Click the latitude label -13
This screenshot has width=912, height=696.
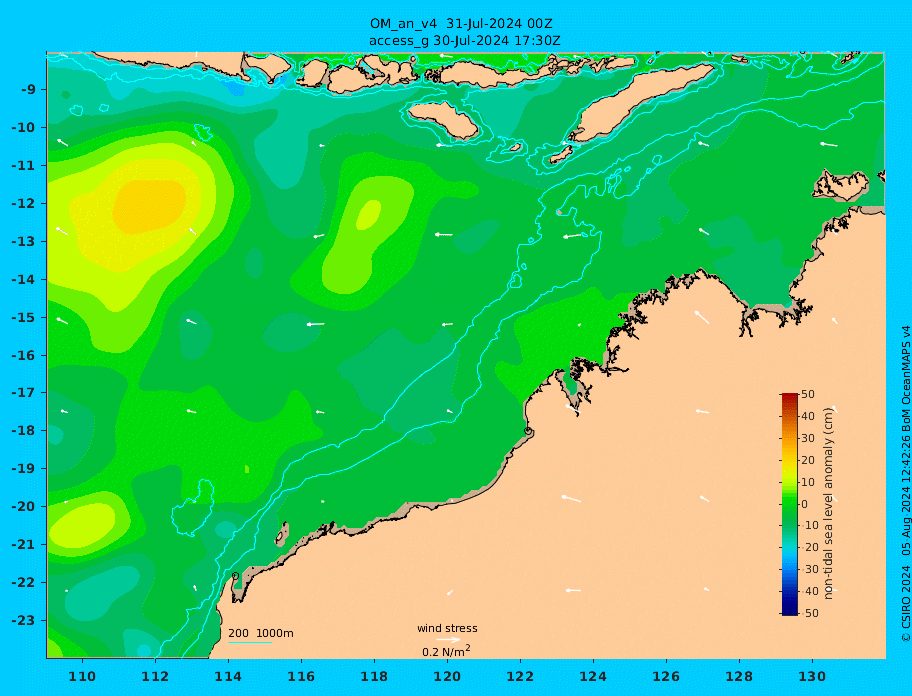pyautogui.click(x=23, y=241)
